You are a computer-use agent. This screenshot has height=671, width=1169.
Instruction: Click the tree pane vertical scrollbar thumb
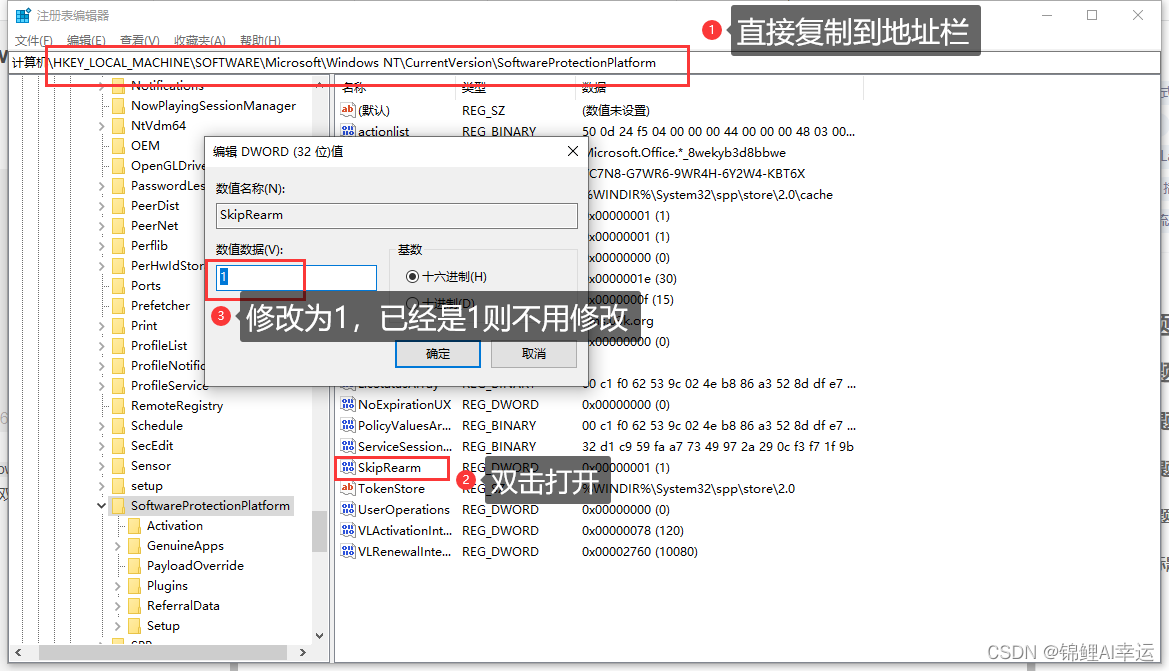pyautogui.click(x=319, y=531)
